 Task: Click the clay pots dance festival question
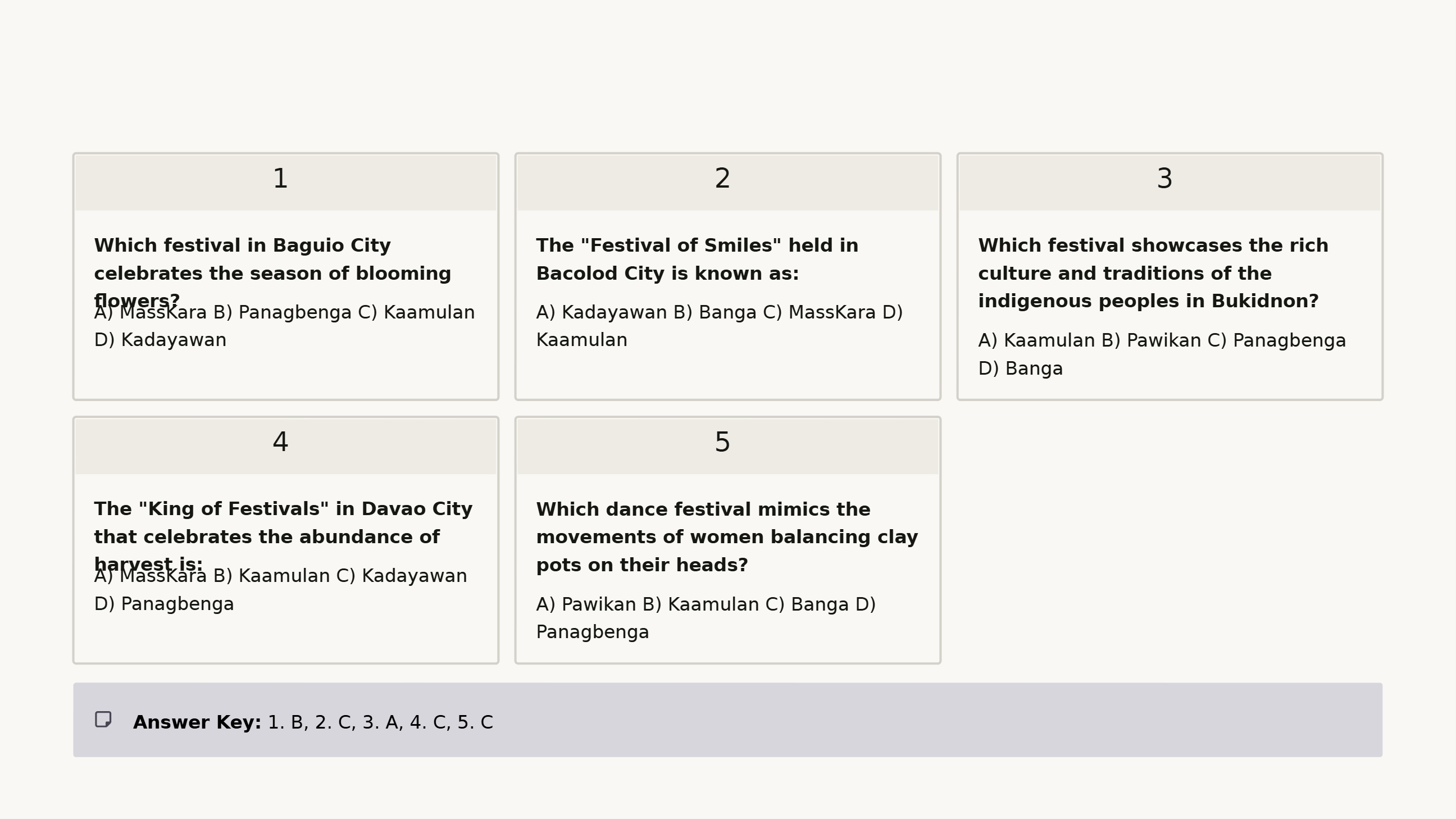point(727,537)
